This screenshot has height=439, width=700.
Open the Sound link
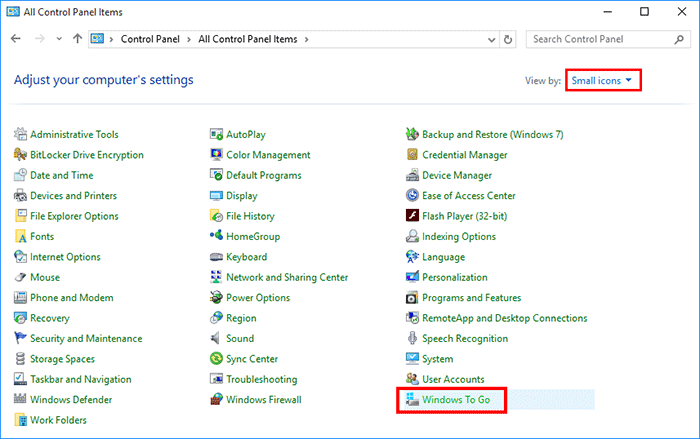point(240,339)
